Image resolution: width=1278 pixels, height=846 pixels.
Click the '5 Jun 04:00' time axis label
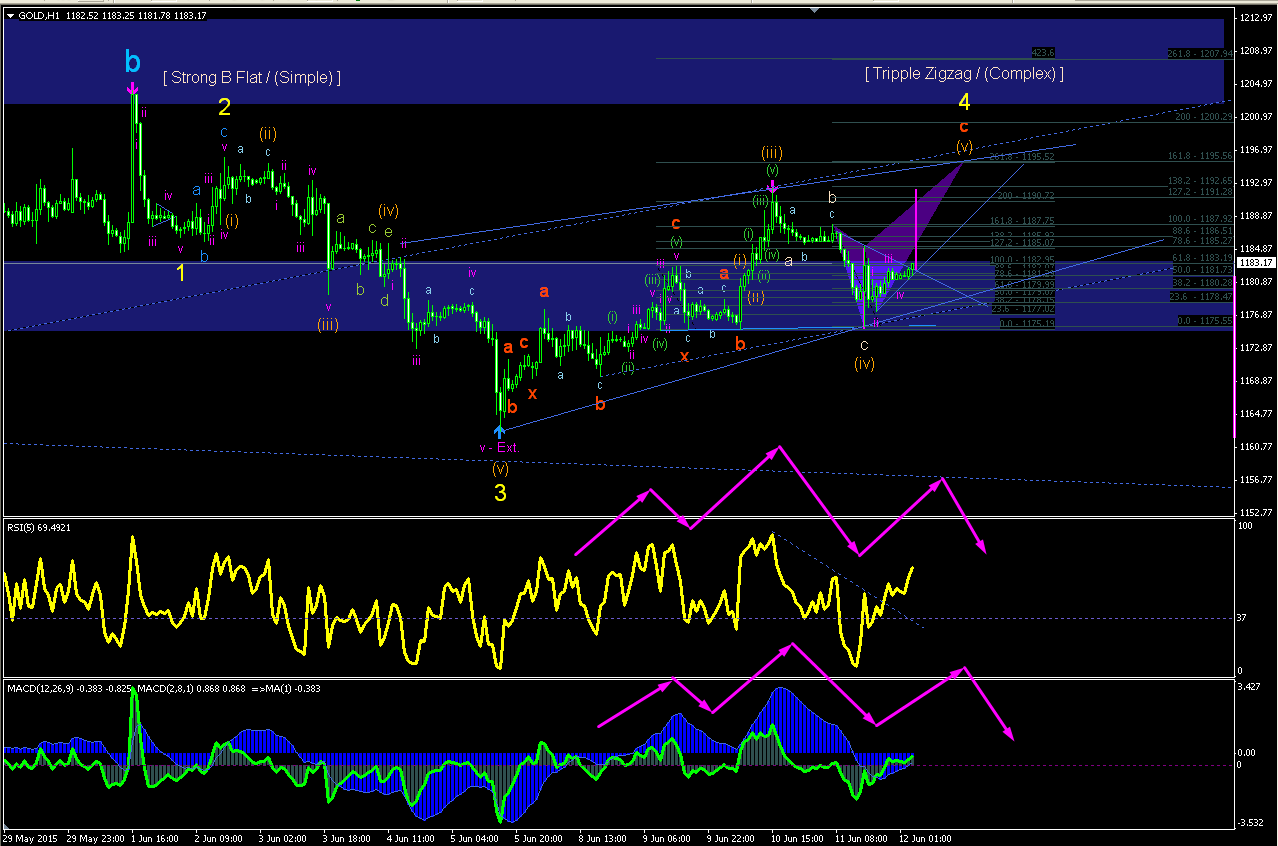pyautogui.click(x=475, y=838)
